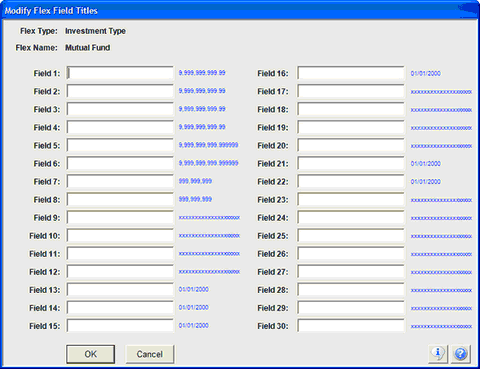Click the Field 12 title box
Screen dimensions: 480x369
pos(120,272)
